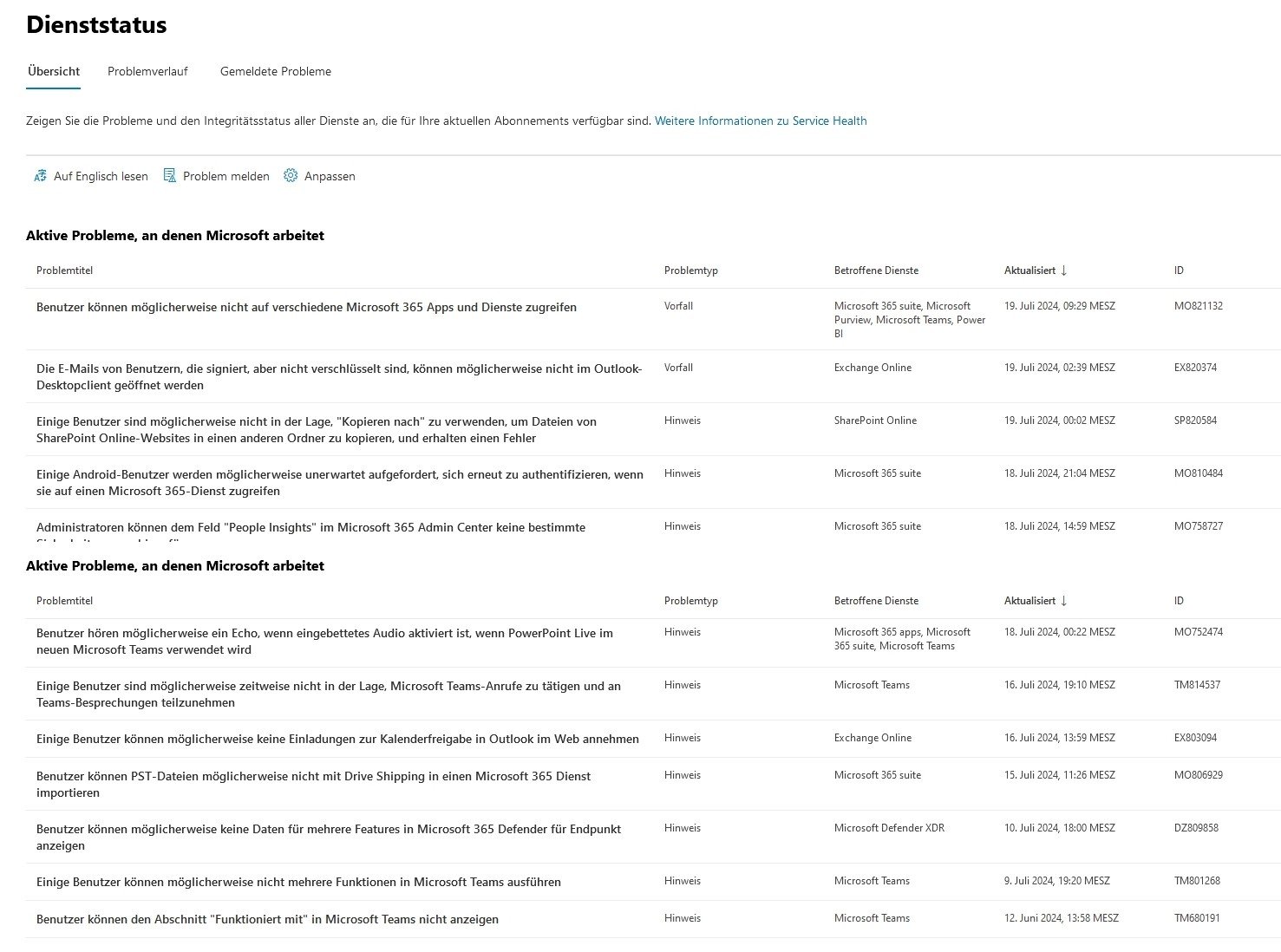Open the issue with ID MO821132
This screenshot has height=952, width=1281.
click(x=1198, y=306)
